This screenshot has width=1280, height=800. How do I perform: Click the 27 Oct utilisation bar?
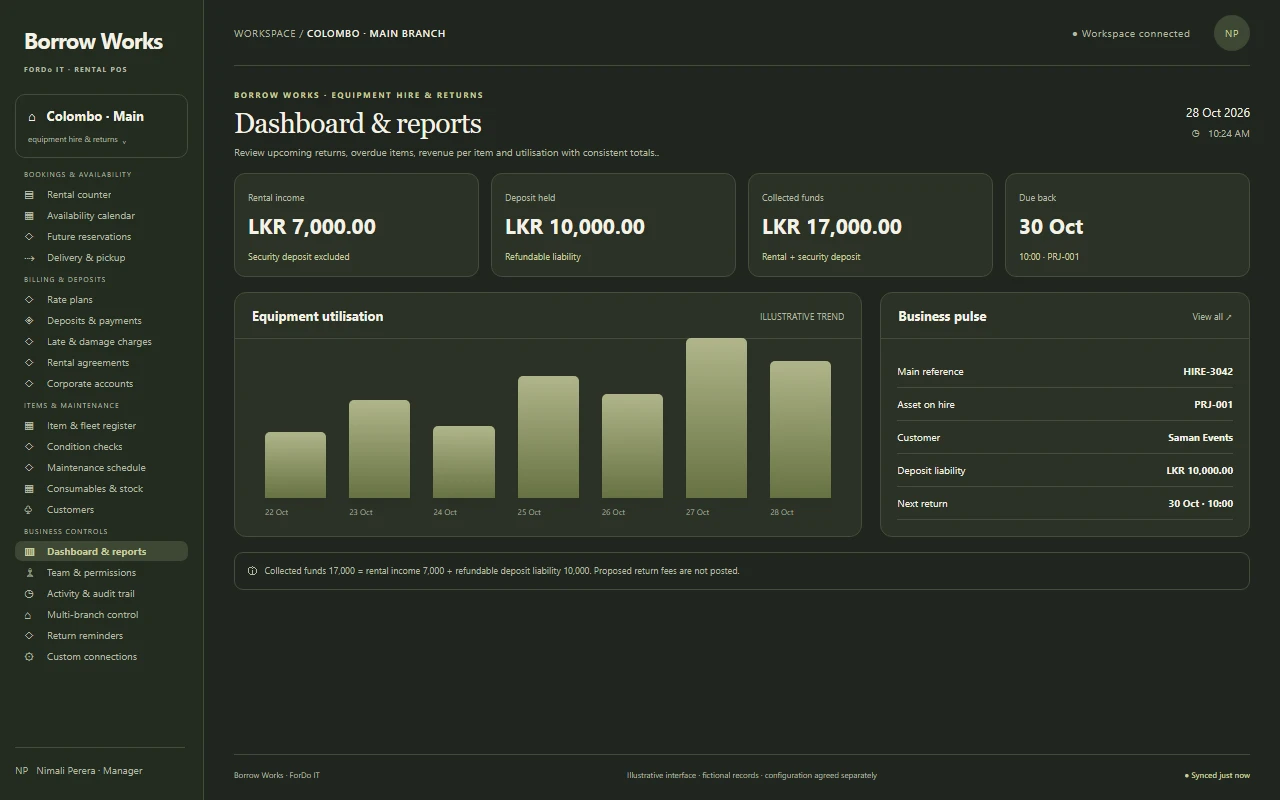[716, 418]
